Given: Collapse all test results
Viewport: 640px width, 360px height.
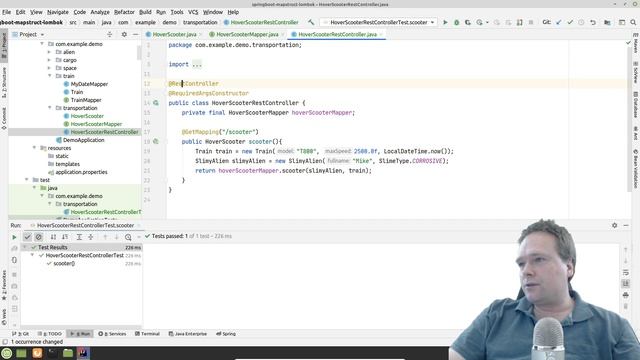Looking at the screenshot, I should (91, 237).
